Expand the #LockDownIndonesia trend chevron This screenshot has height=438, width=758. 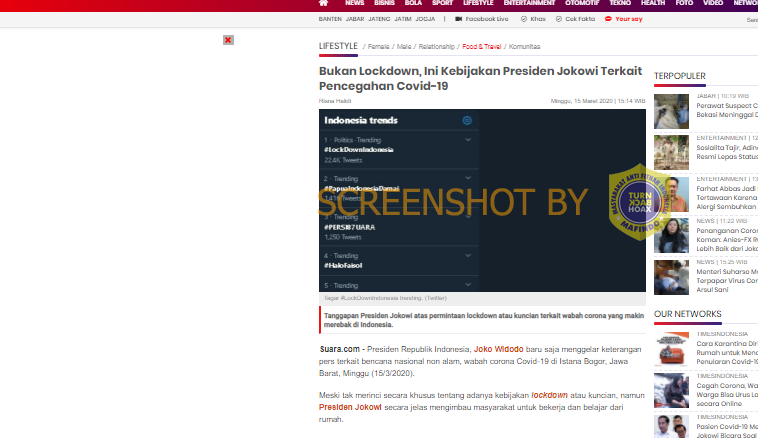[468, 140]
